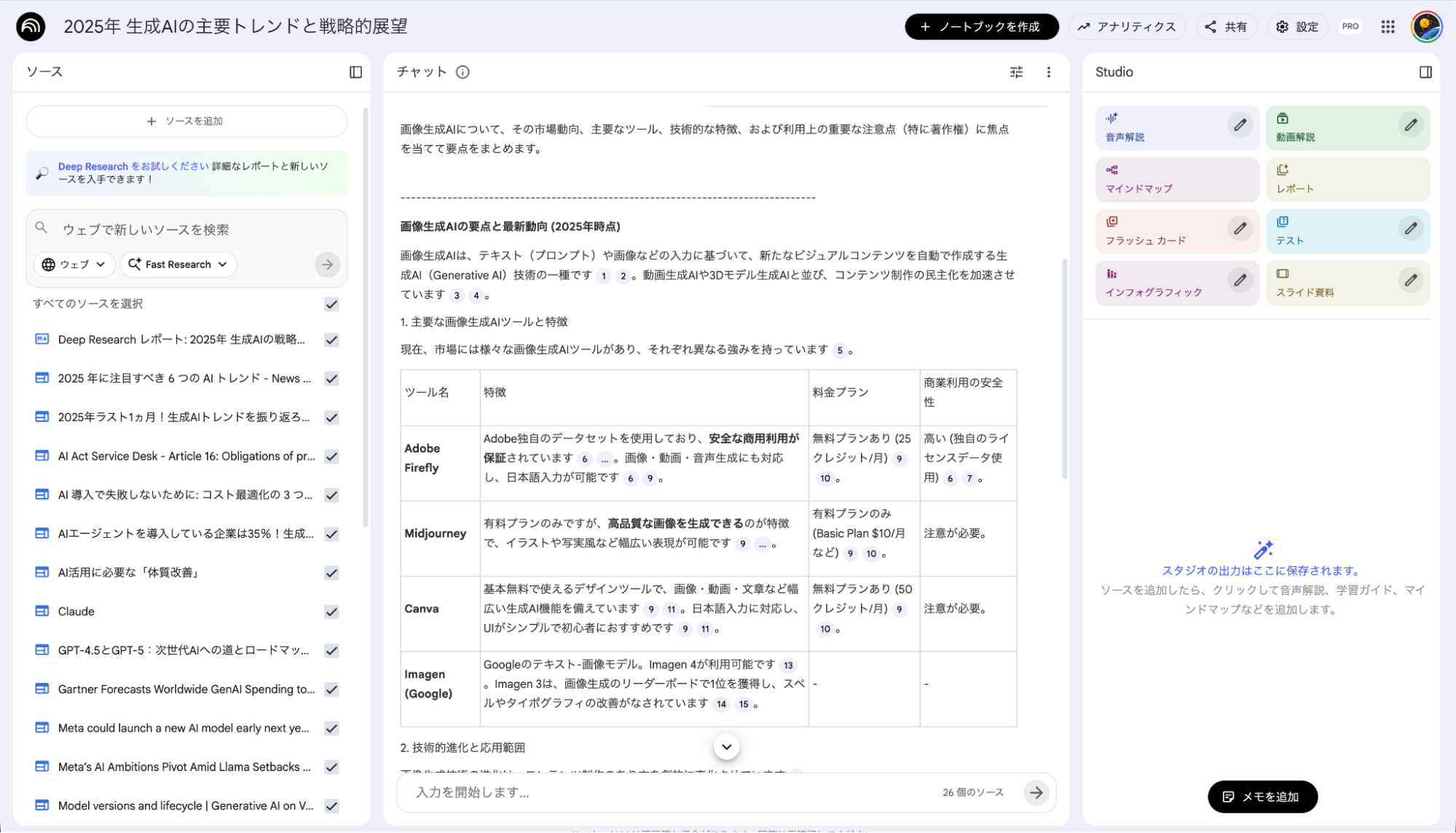Open the ウェブ source type dropdown
The image size is (1456, 833).
point(74,265)
